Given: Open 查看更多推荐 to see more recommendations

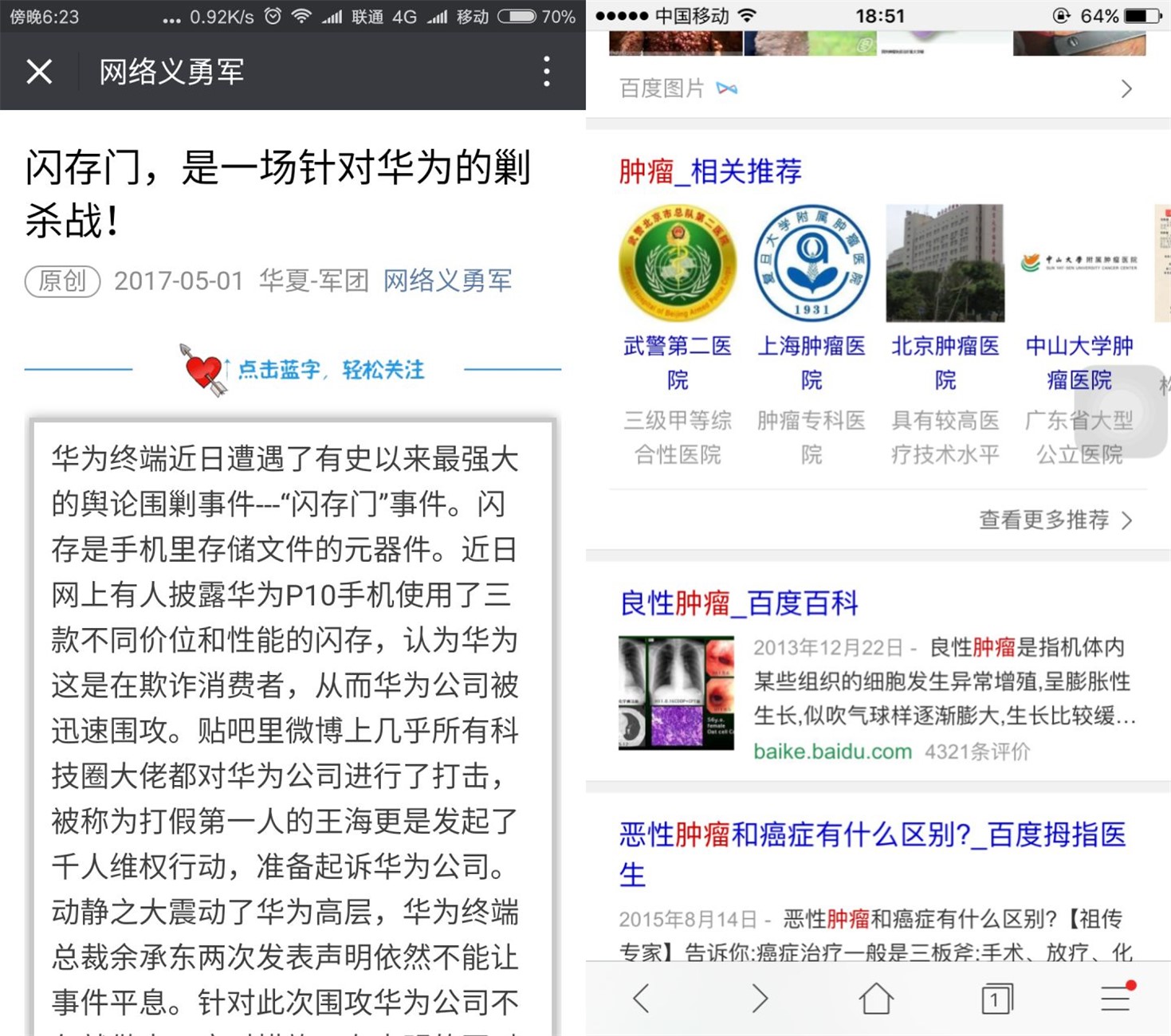Looking at the screenshot, I should [1055, 520].
